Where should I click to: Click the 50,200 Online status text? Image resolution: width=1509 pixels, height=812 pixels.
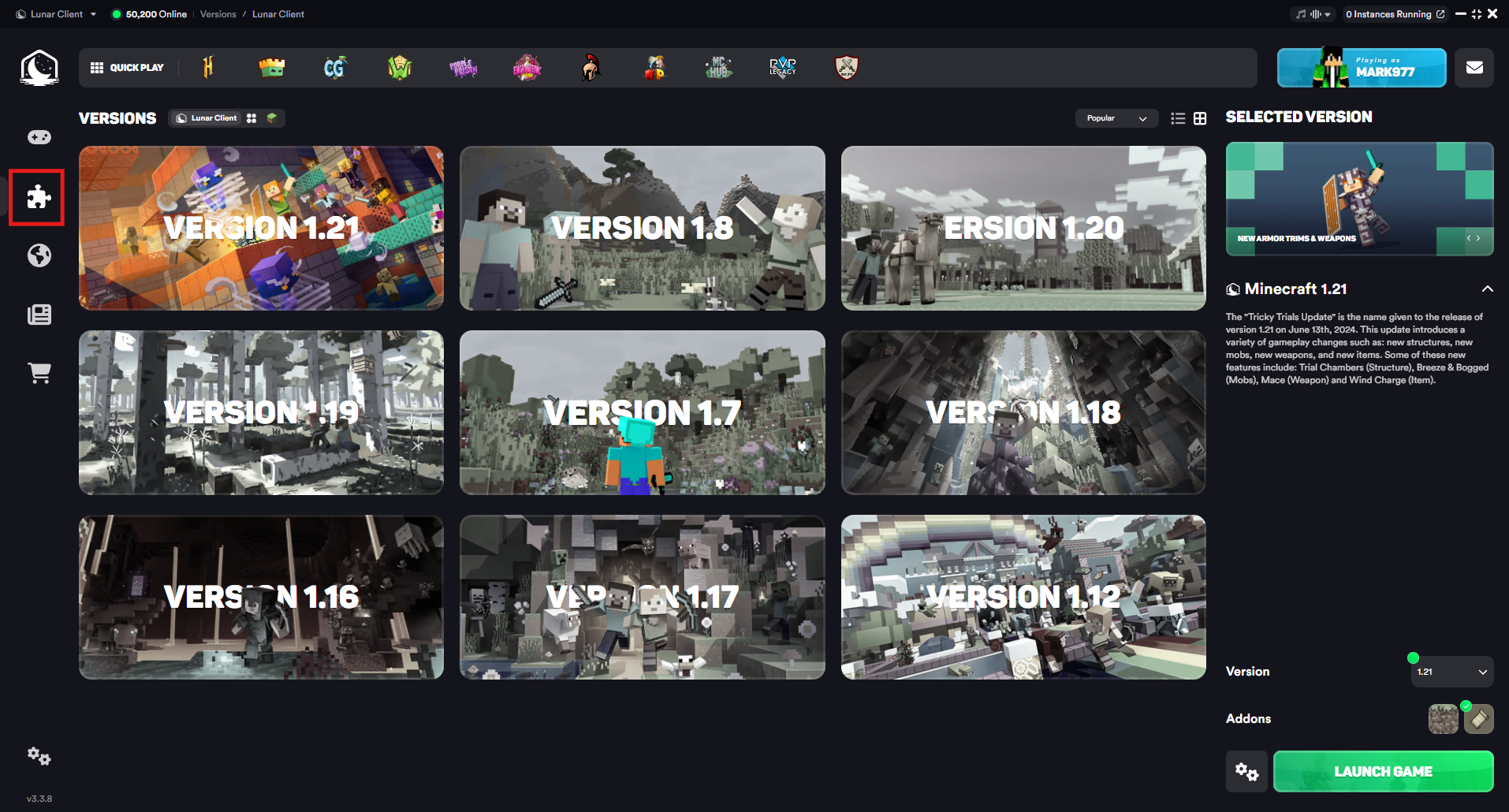pyautogui.click(x=156, y=14)
